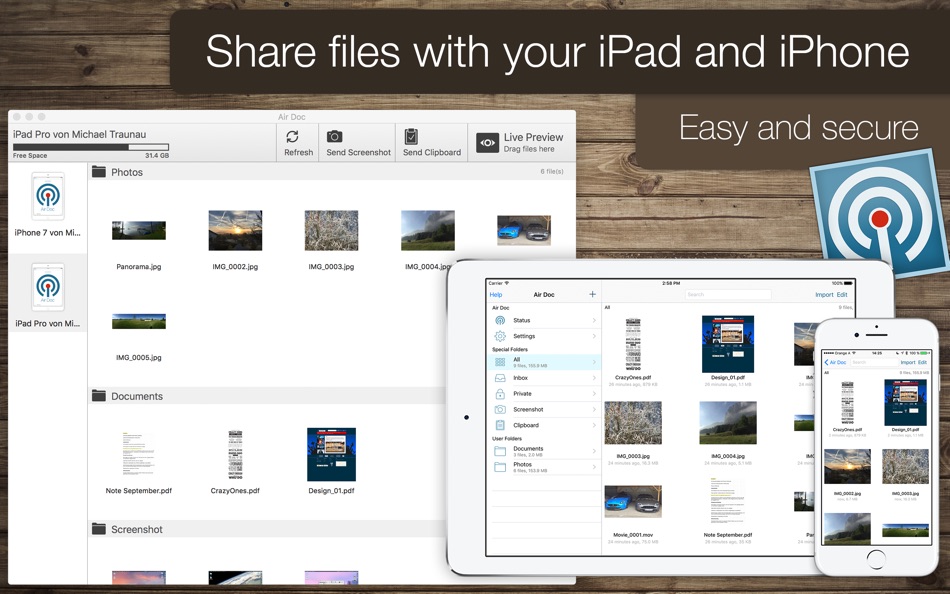Click the iPhone Search field
Screen dimensions: 950x594
(x=873, y=362)
